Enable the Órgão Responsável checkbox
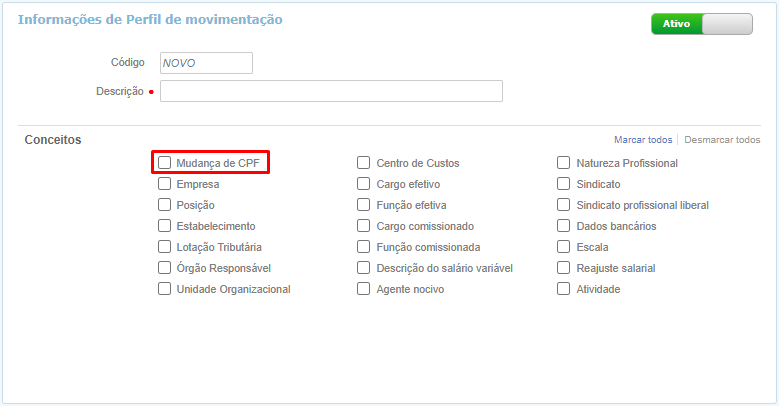This screenshot has height=406, width=779. coord(165,268)
